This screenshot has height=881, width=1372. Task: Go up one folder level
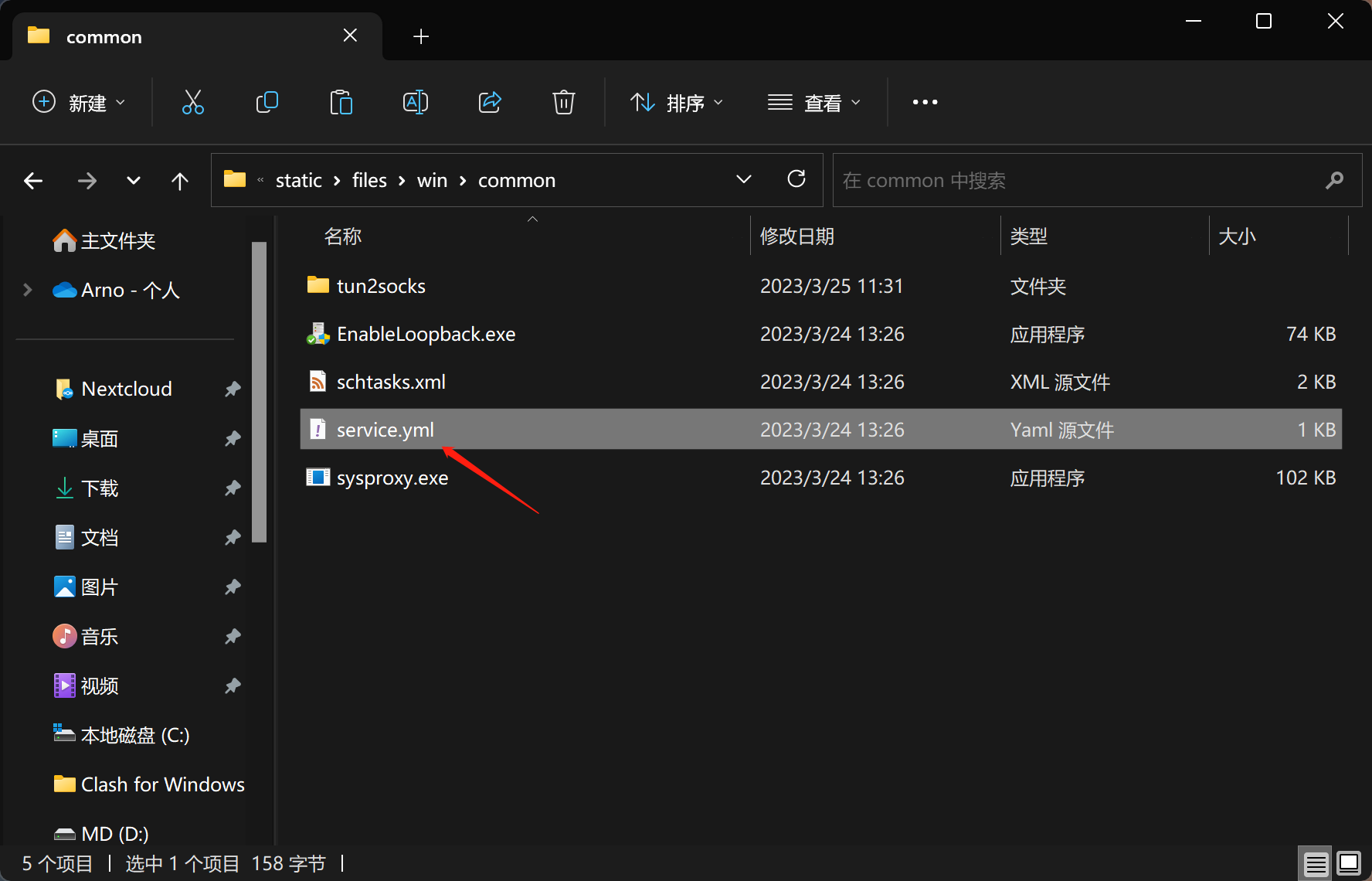click(x=179, y=181)
